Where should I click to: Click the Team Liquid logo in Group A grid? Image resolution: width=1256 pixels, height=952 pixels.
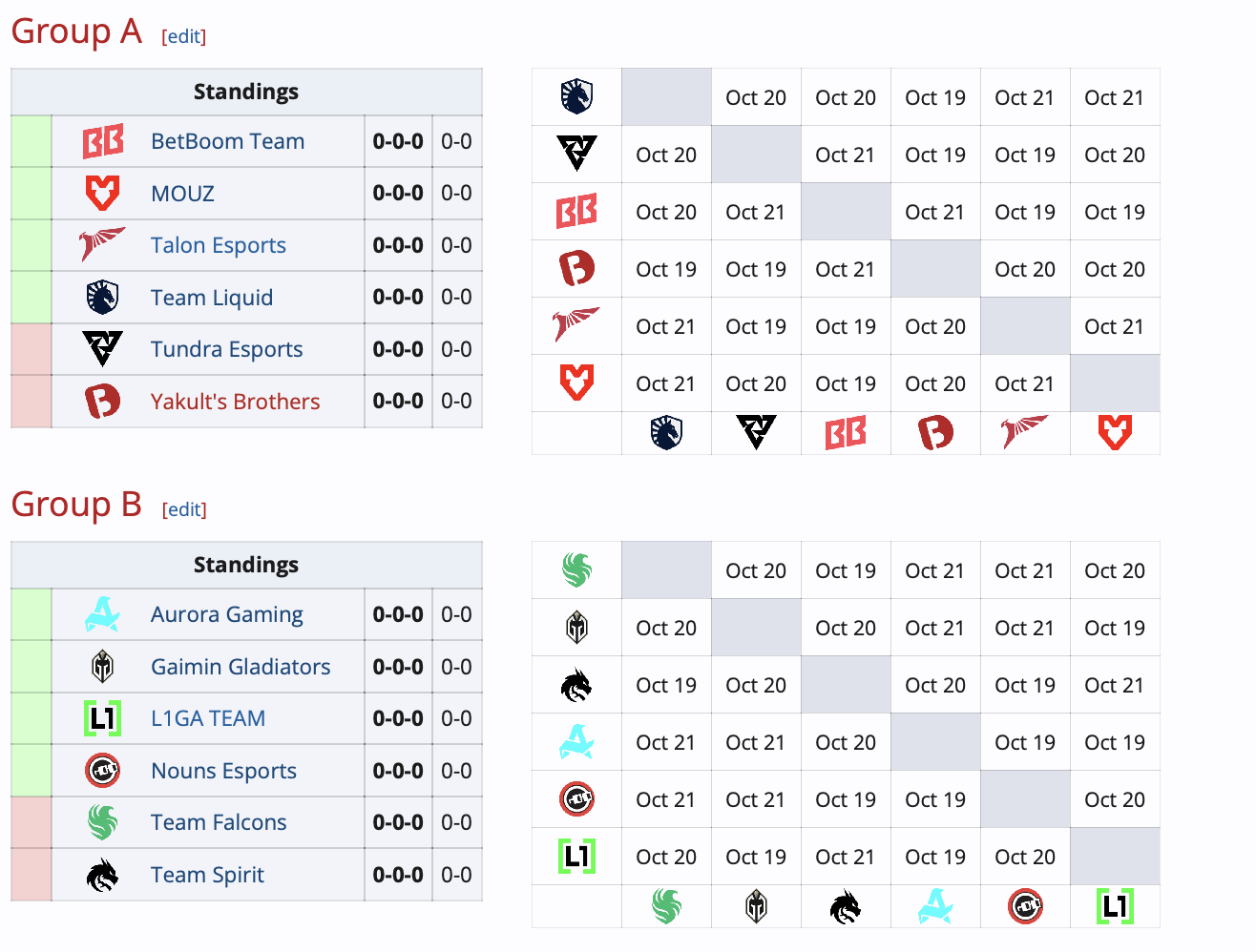point(576,96)
